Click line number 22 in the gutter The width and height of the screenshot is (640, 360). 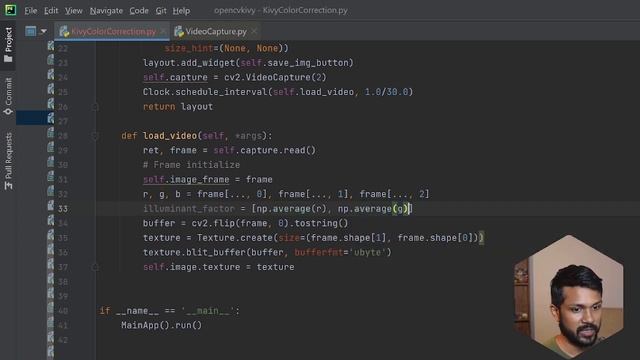click(x=62, y=48)
